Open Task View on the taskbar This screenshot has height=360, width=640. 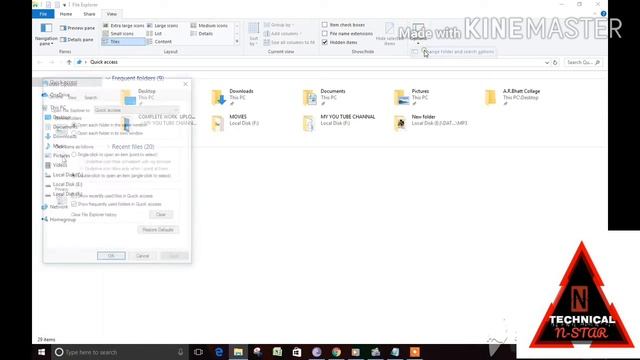(x=199, y=352)
